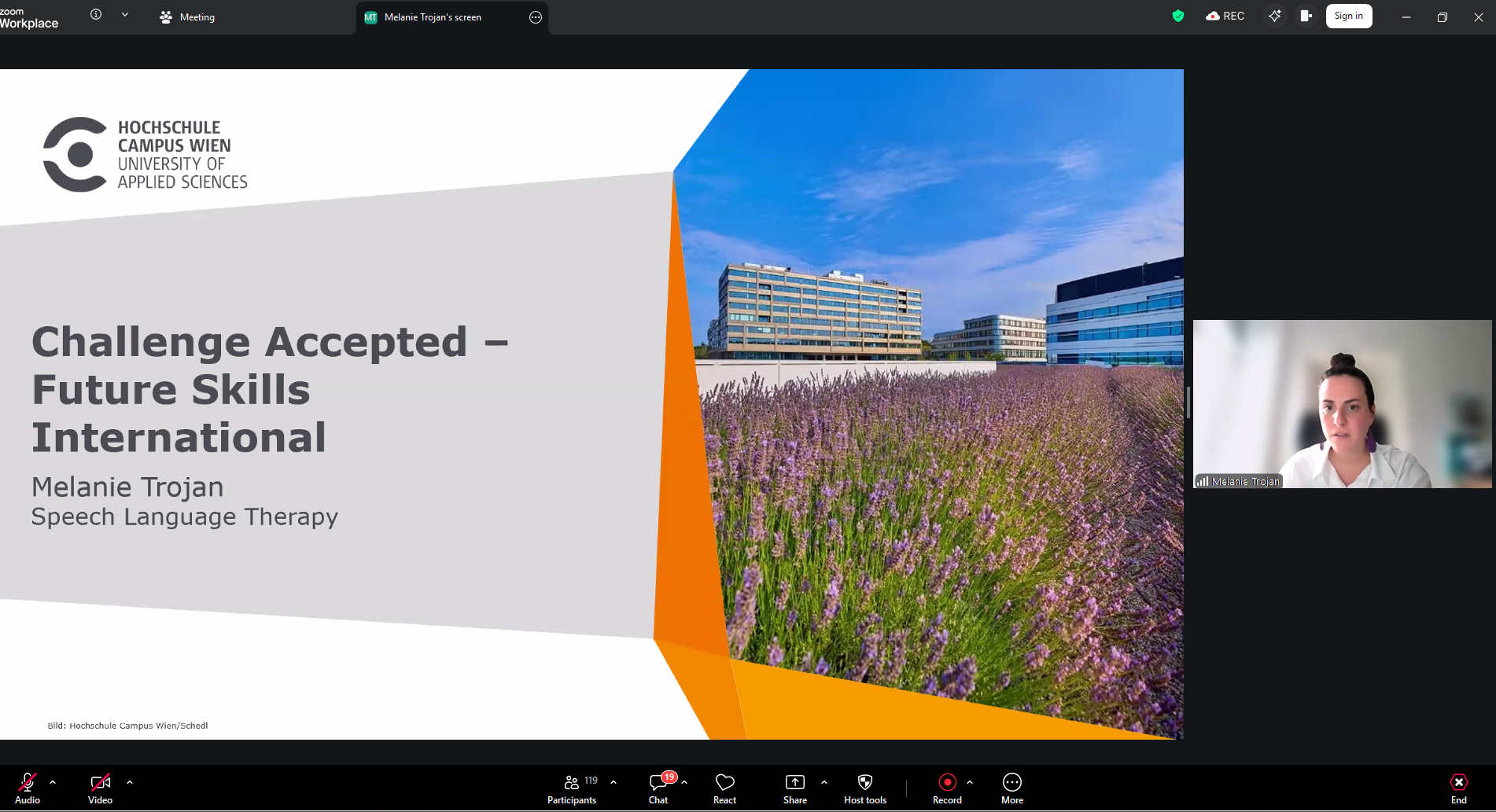Screen dimensions: 1496x812
Task: Click the green encryption shield icon
Action: [x=1177, y=17]
